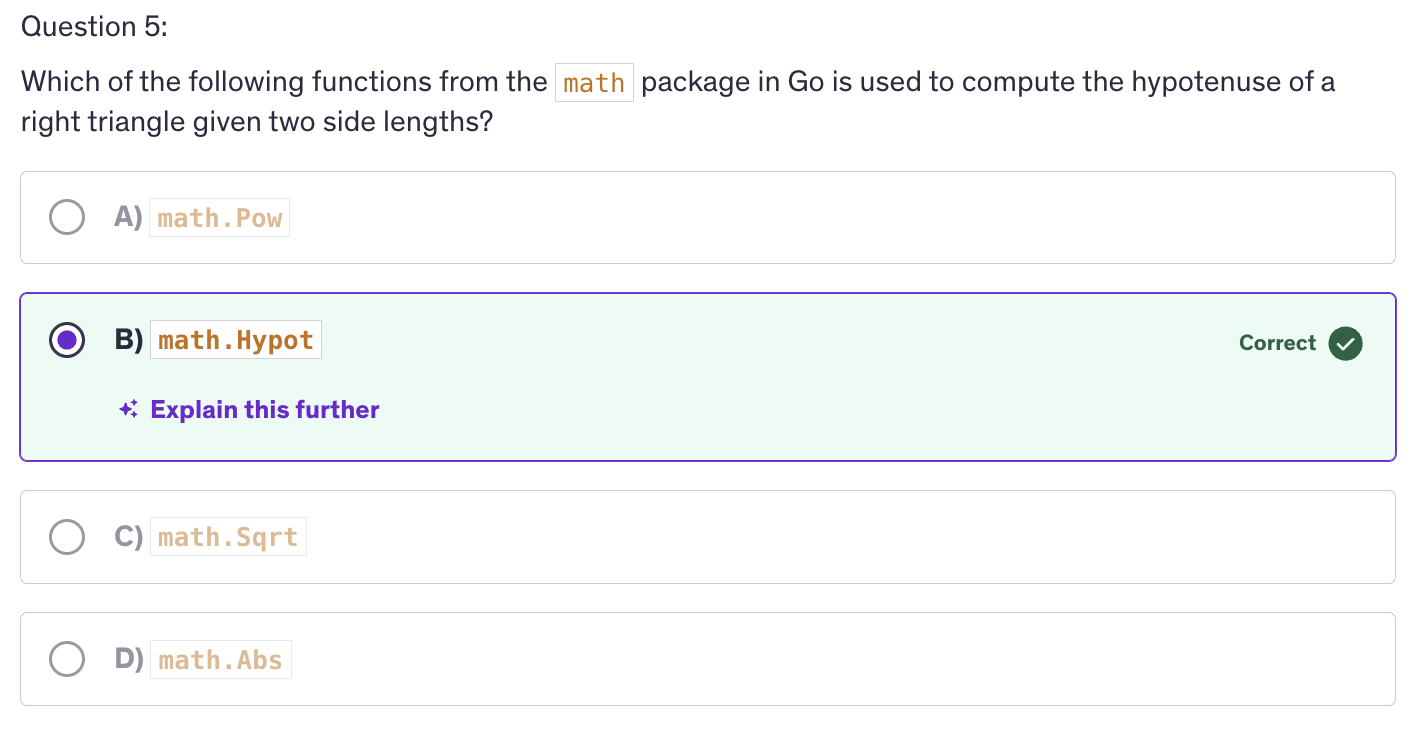
Task: Click the math.Sqrt code label in option C
Action: point(228,537)
